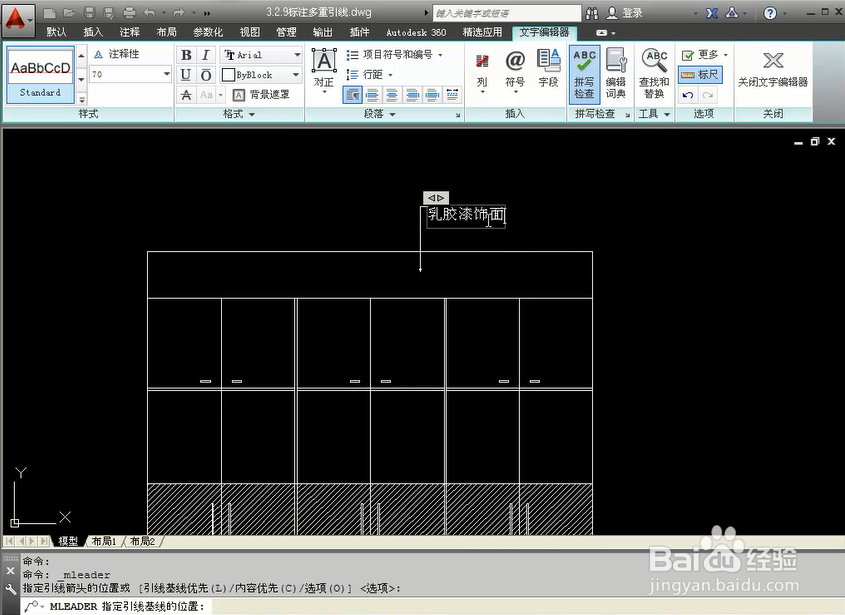Click the command line wrench customize icon
The image size is (845, 615).
10,589
